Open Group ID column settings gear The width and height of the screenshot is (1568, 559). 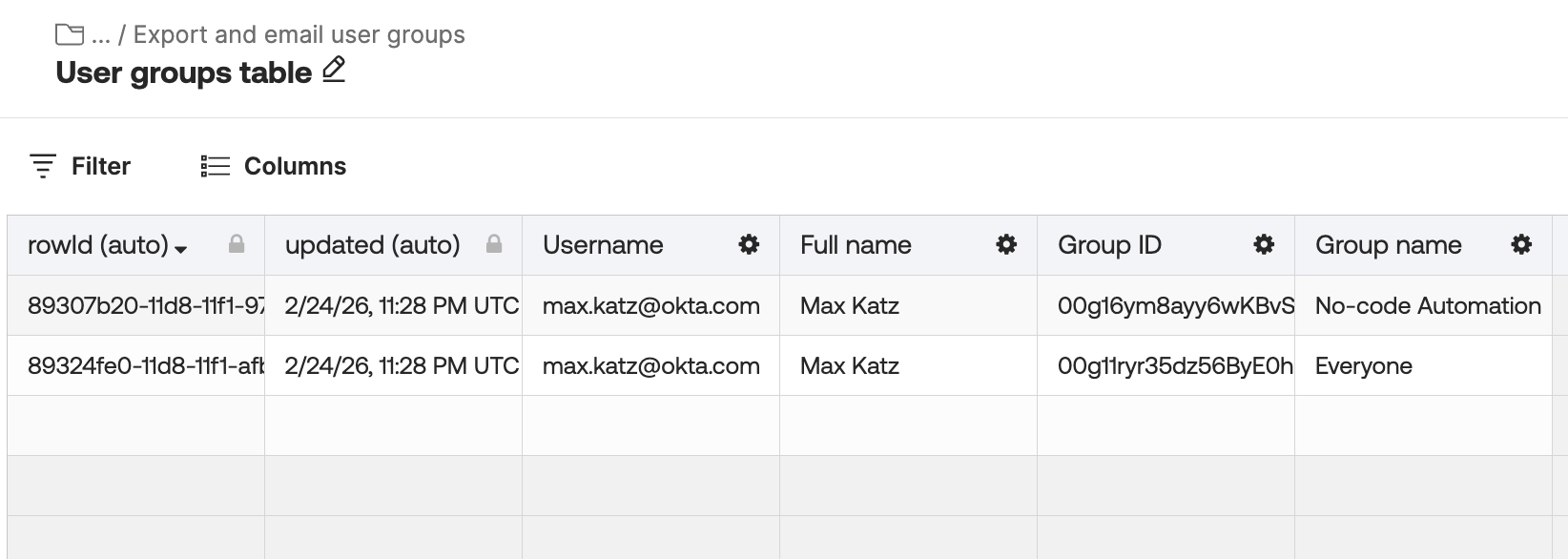(1264, 245)
